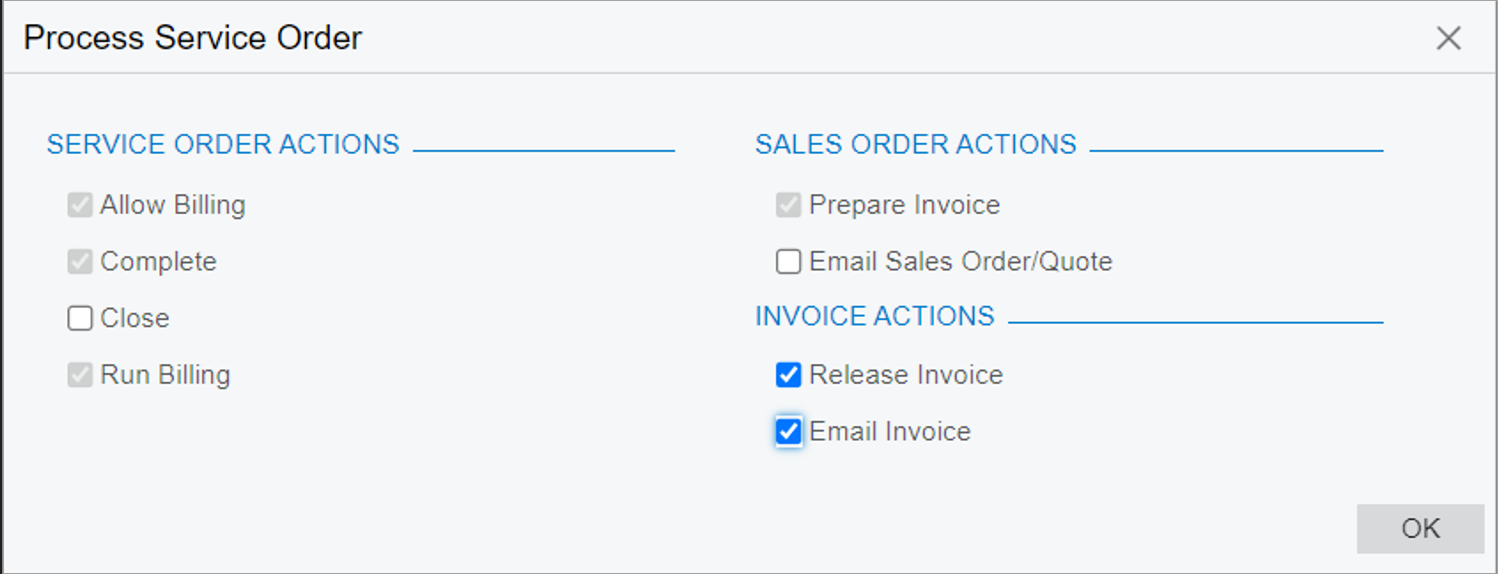Click the 'Email Sales Order/Quote' label text
This screenshot has height=574, width=1498.
tap(960, 262)
